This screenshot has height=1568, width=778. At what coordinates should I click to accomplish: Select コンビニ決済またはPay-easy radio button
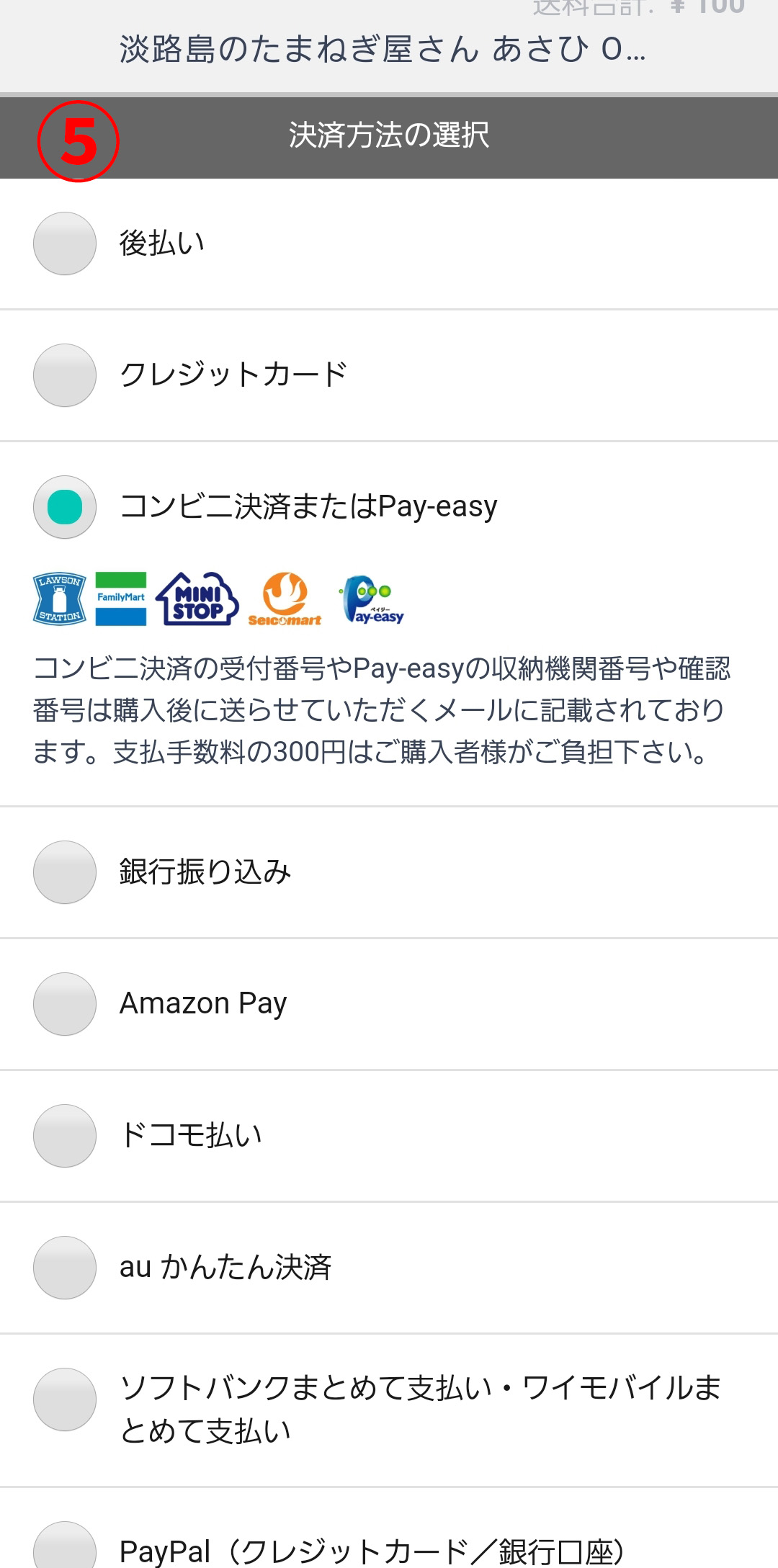click(x=65, y=507)
